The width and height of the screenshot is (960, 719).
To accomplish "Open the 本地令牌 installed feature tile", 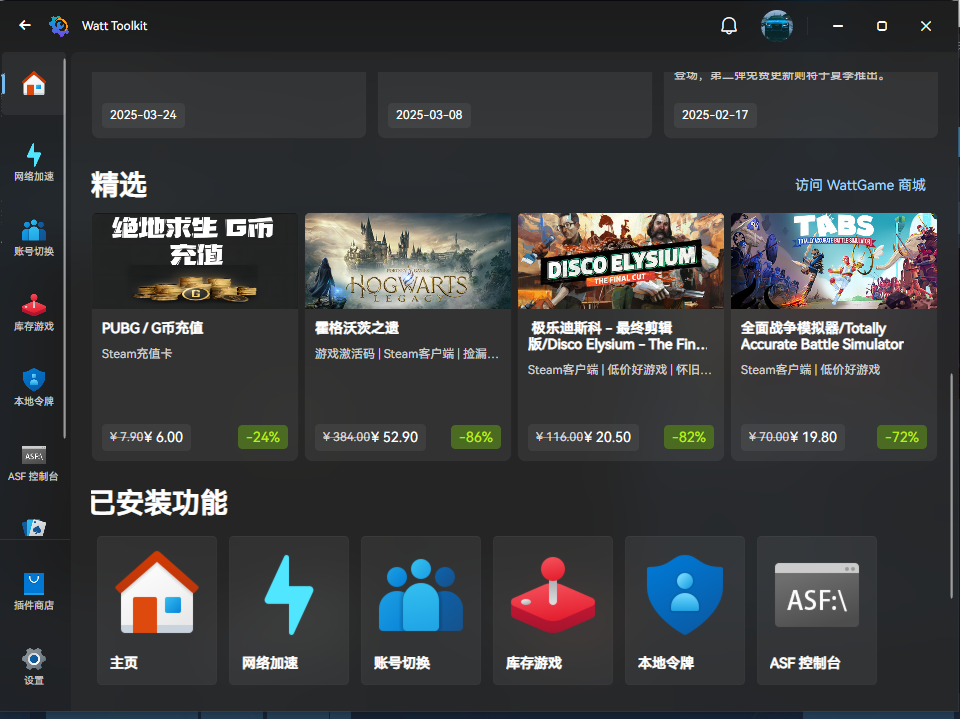I will (x=684, y=611).
